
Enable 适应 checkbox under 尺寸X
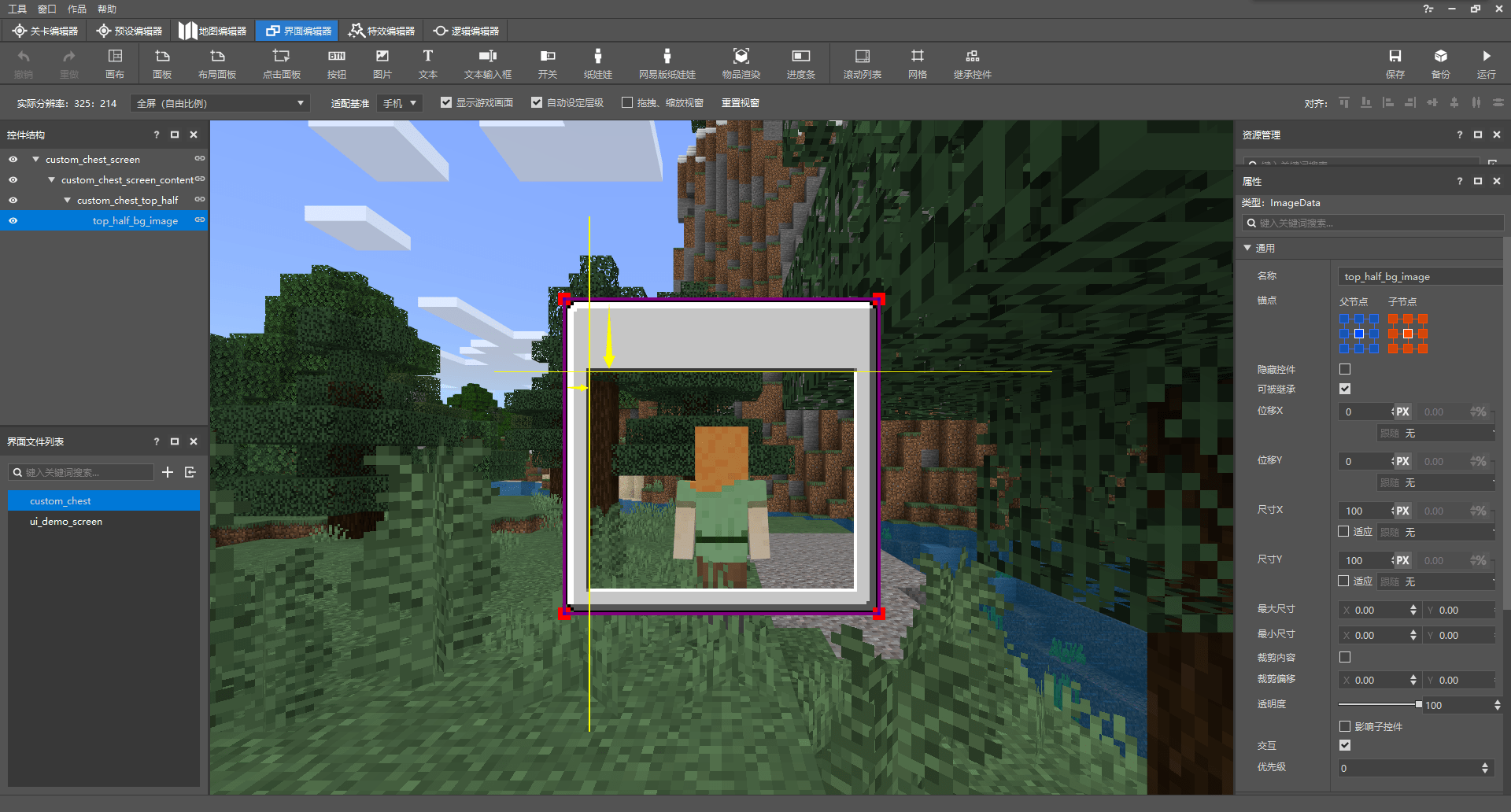point(1343,531)
